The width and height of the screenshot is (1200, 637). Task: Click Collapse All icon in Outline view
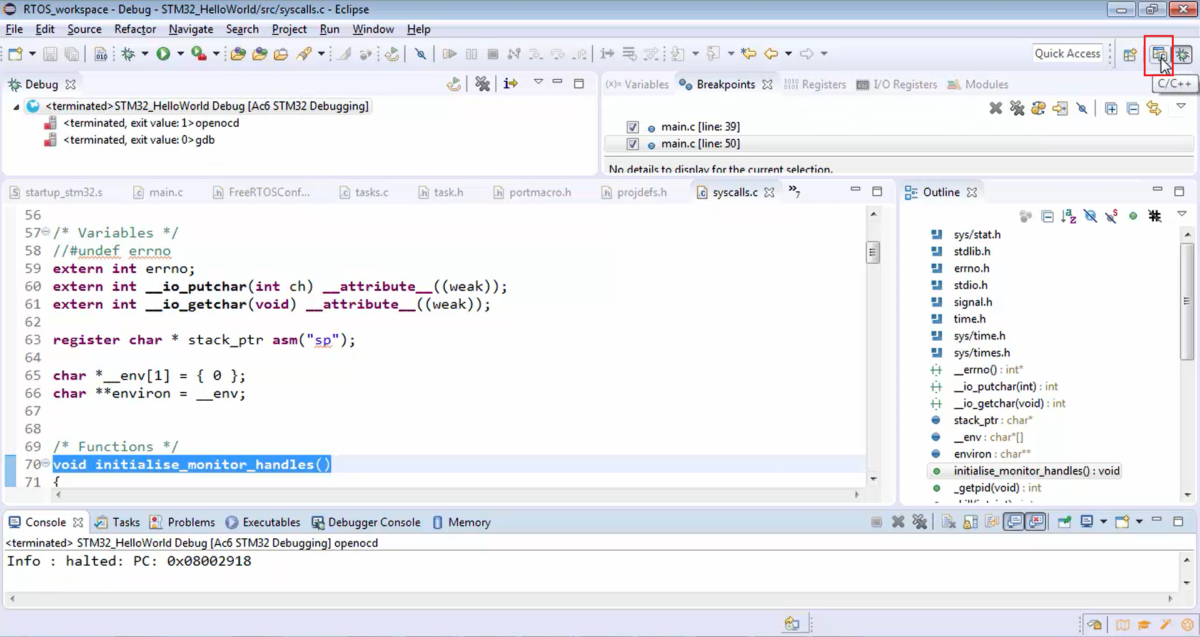click(x=1047, y=216)
